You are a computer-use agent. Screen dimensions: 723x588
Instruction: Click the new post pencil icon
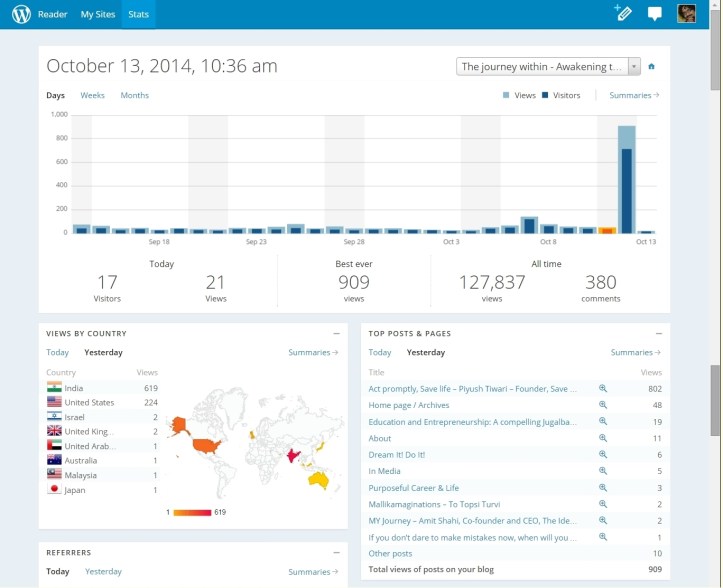coord(623,14)
